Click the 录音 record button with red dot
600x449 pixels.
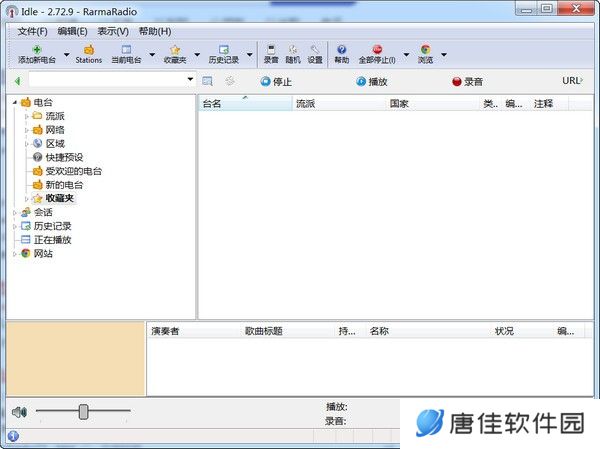pos(467,82)
